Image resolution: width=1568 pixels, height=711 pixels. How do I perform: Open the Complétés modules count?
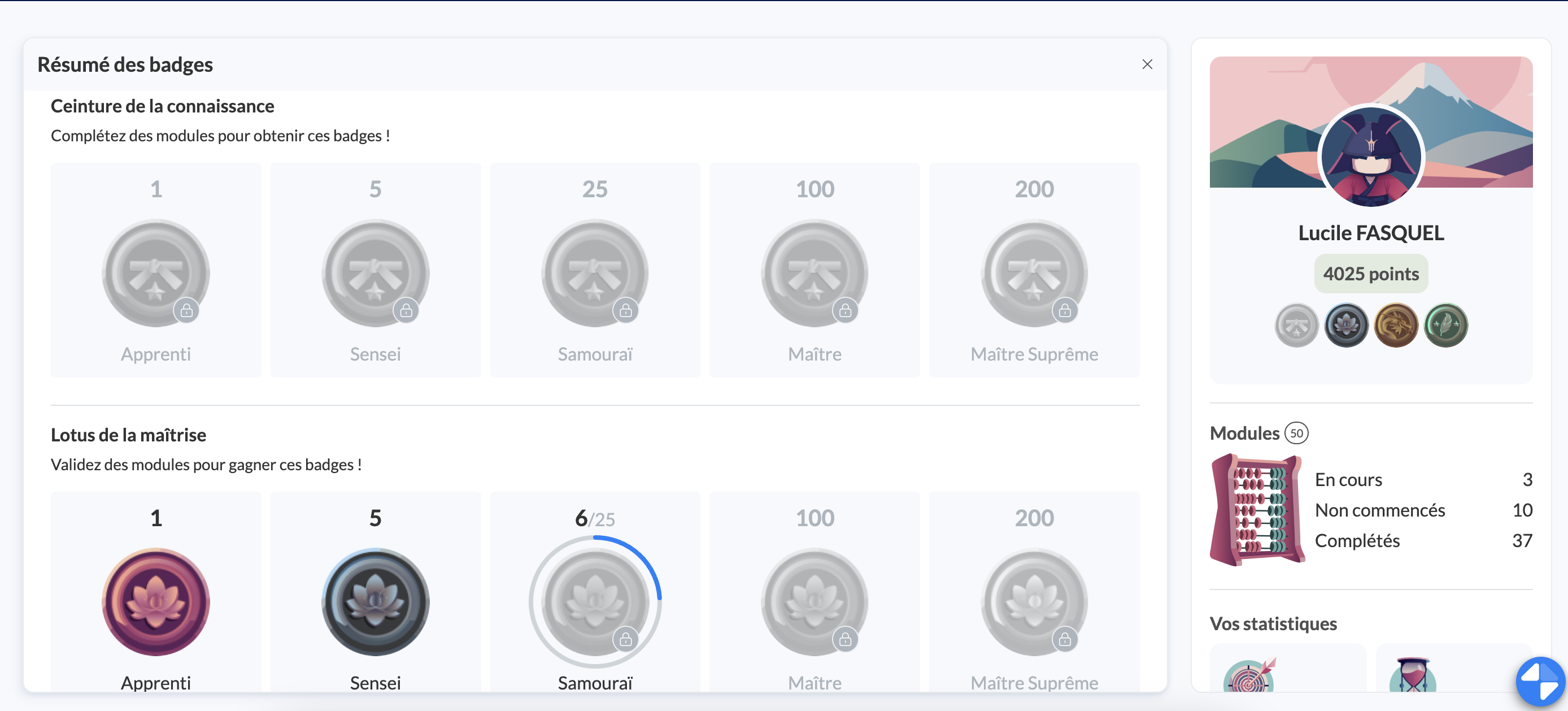coord(1522,540)
